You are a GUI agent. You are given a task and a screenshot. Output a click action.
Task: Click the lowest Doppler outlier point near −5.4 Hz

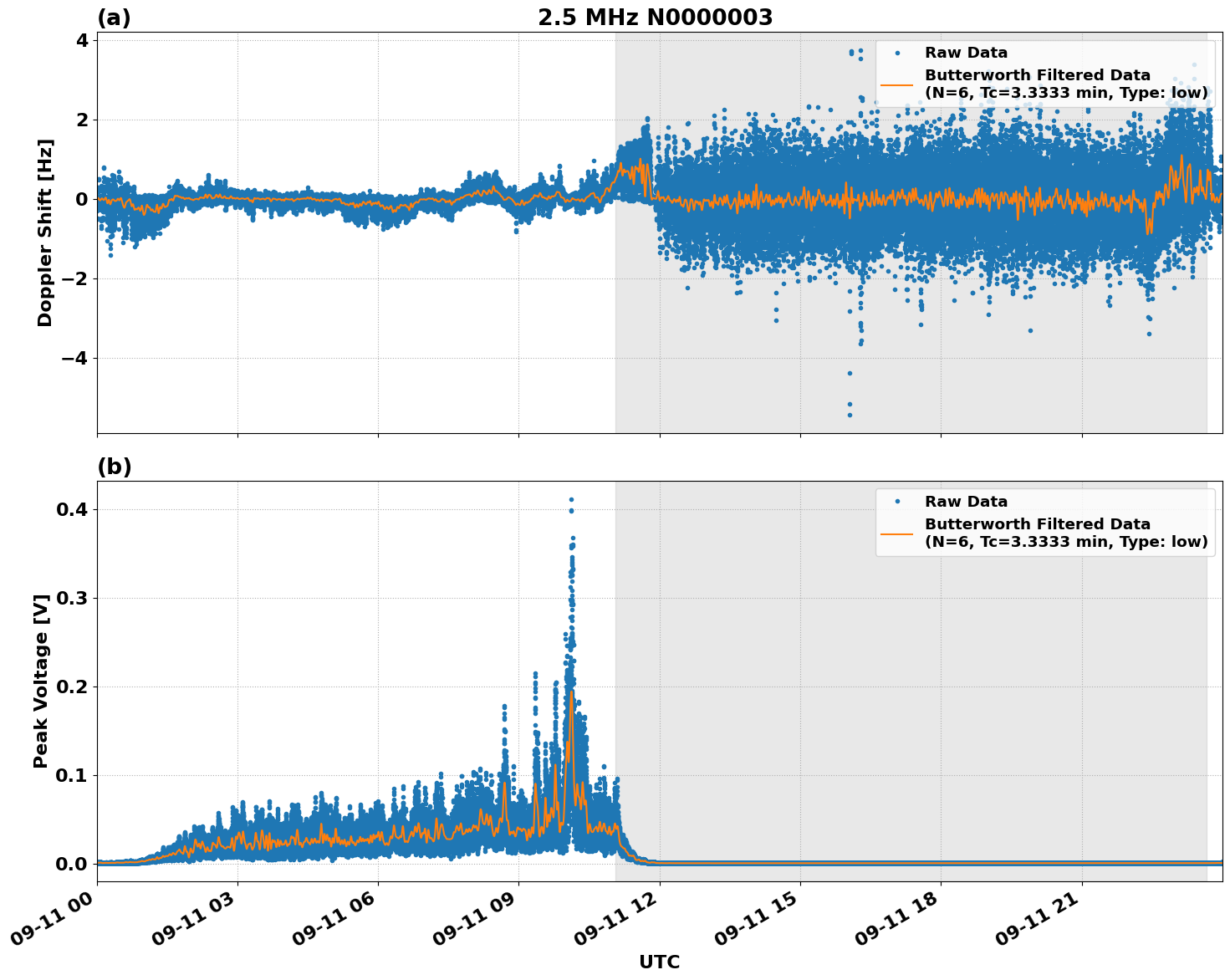[x=850, y=414]
